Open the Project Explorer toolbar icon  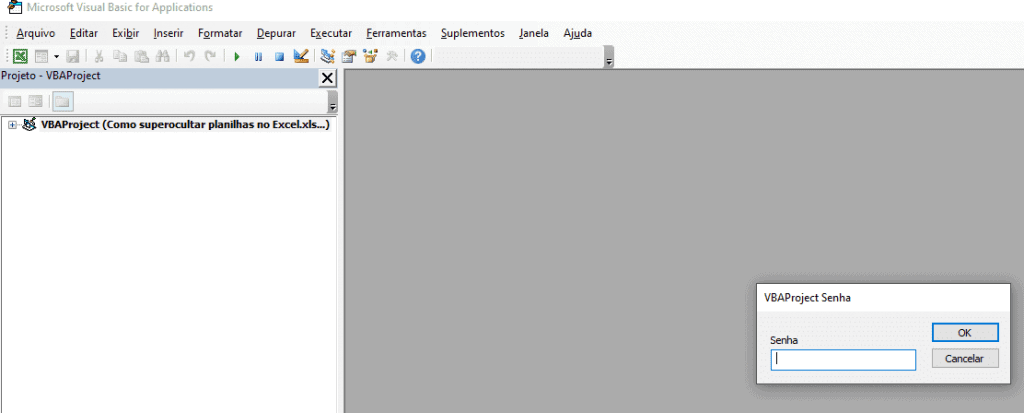pyautogui.click(x=328, y=56)
